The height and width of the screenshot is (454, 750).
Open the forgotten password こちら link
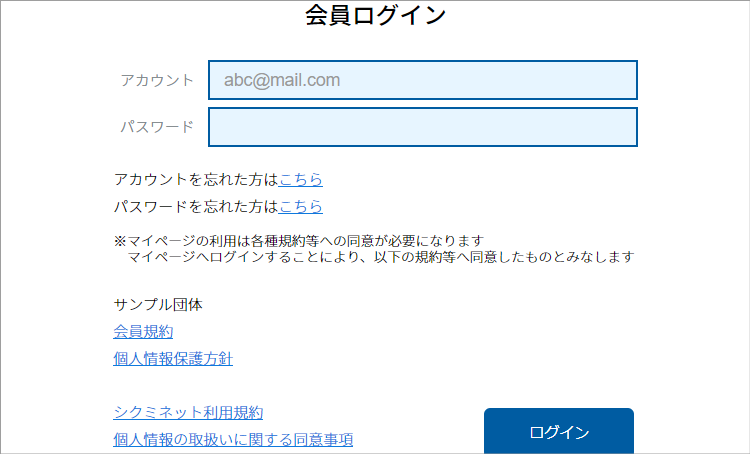click(x=301, y=207)
